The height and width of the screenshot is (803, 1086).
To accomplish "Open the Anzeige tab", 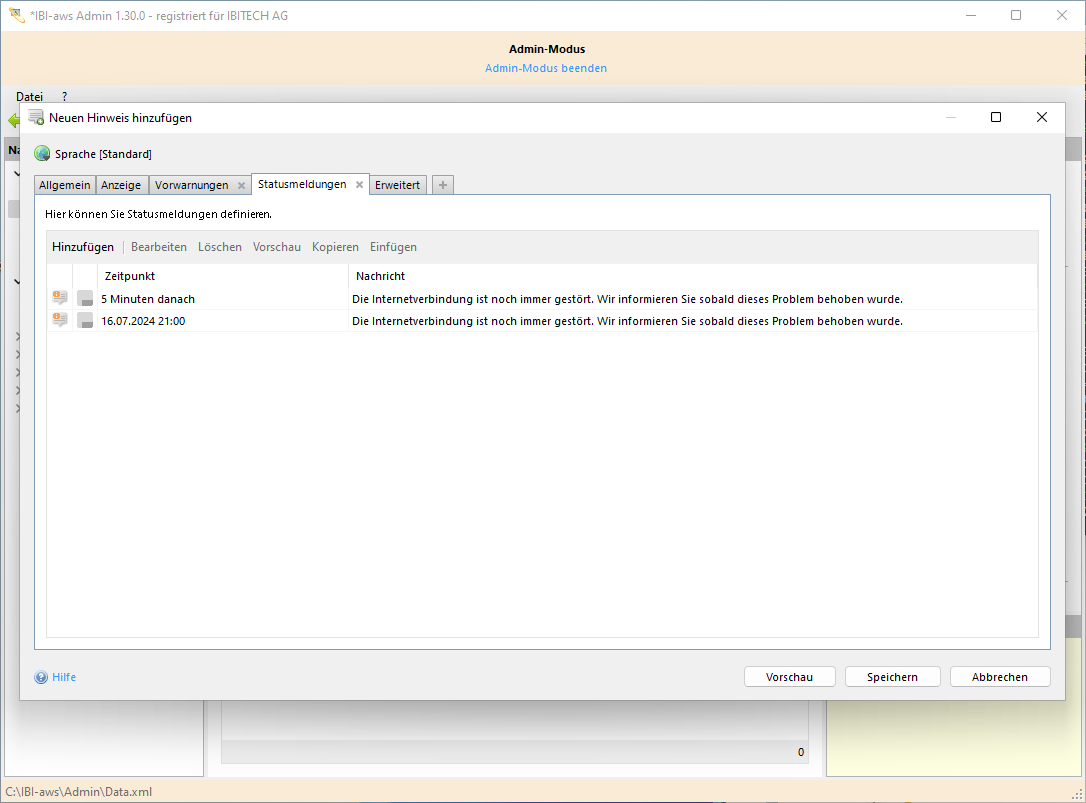I will [x=121, y=185].
